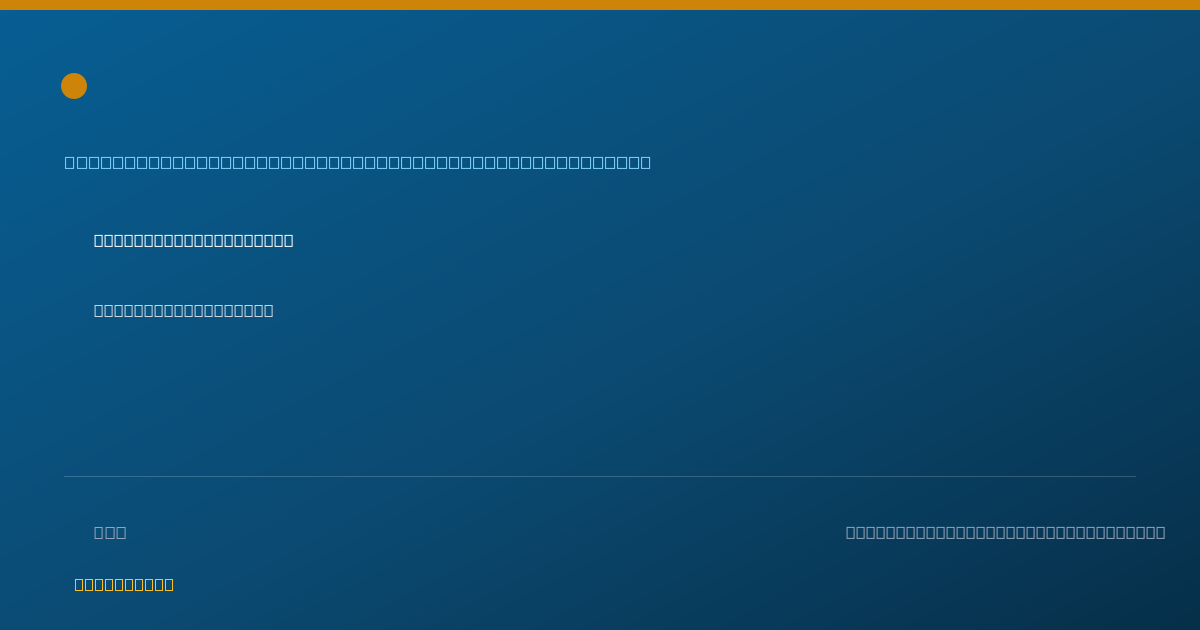Click the yellow text link in the footer
The image size is (1200, 630).
coord(124,584)
